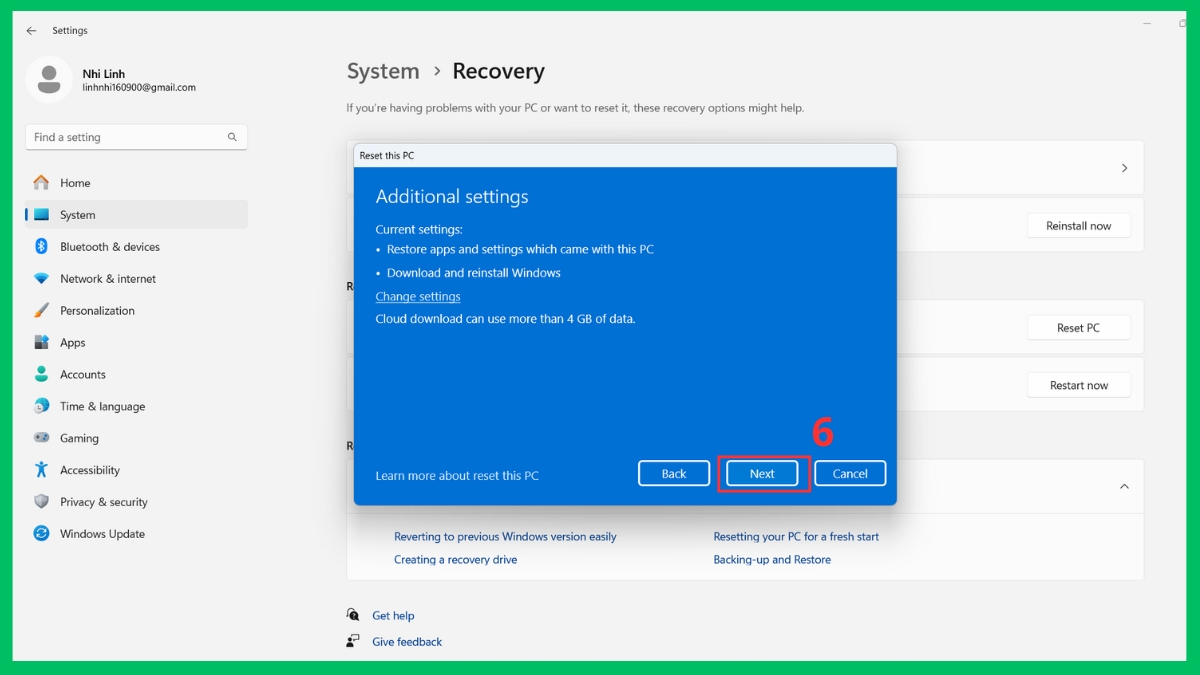
Task: Click the Find a setting search box
Action: click(136, 137)
